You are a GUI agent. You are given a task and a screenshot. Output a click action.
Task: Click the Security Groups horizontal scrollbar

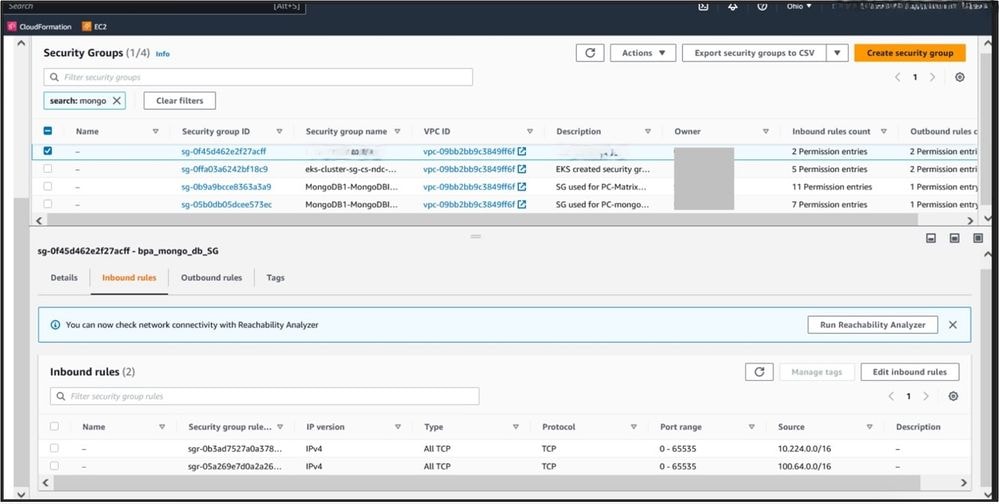pos(482,220)
